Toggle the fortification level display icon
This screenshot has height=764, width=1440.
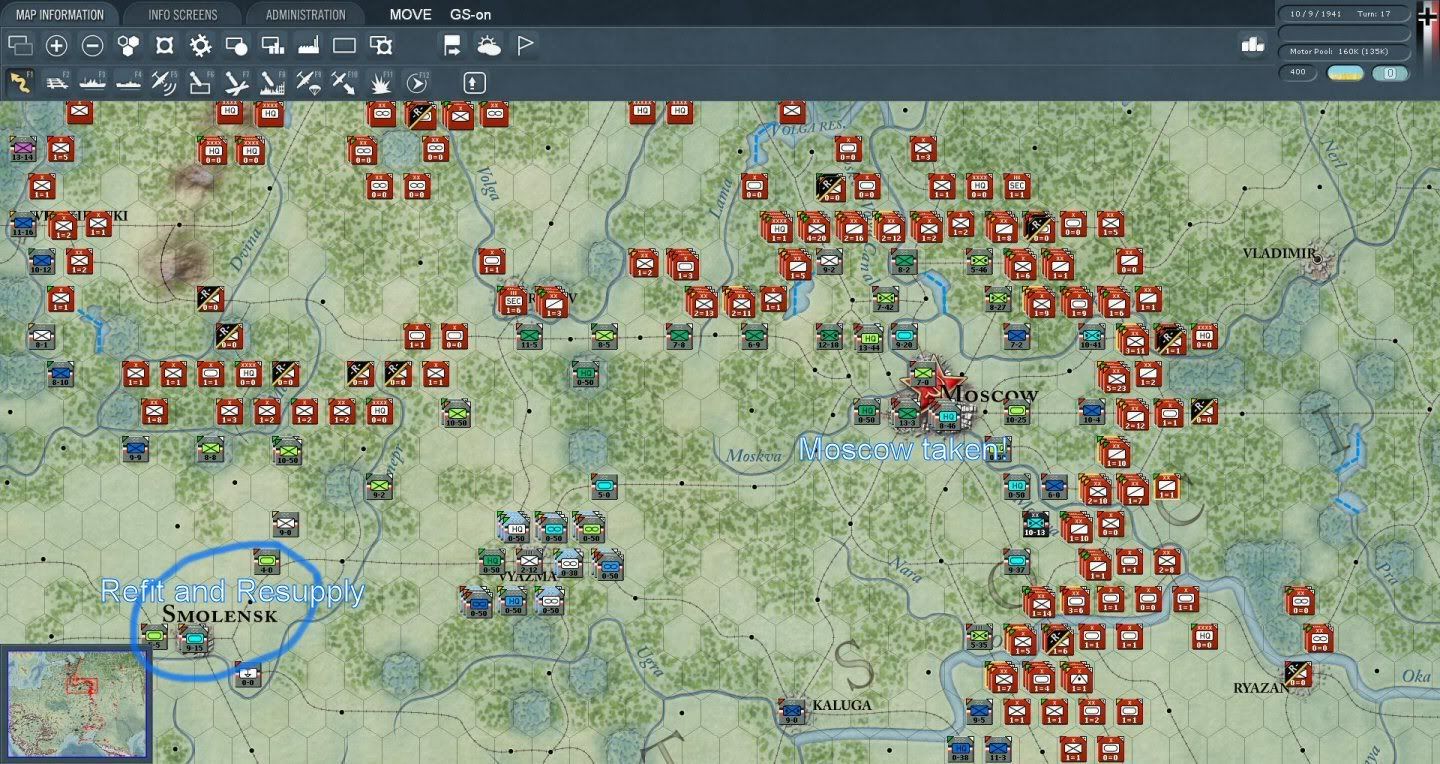click(164, 45)
